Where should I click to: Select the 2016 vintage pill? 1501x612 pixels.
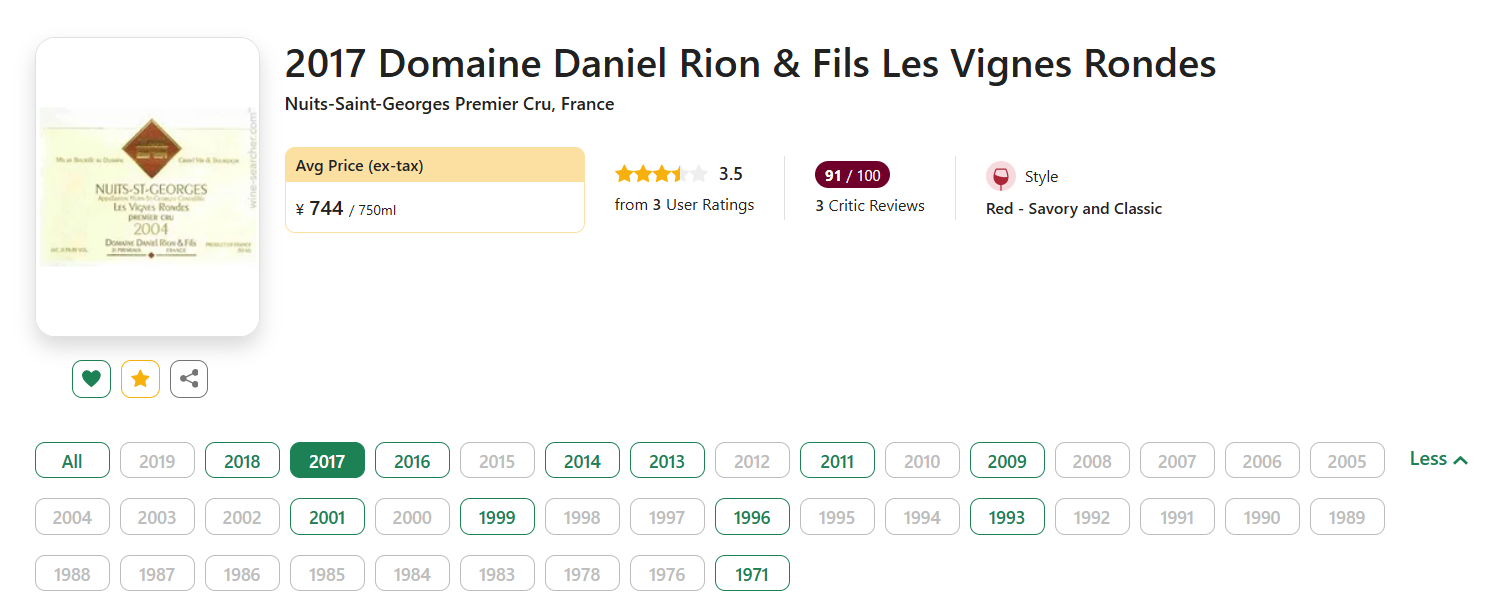tap(412, 461)
